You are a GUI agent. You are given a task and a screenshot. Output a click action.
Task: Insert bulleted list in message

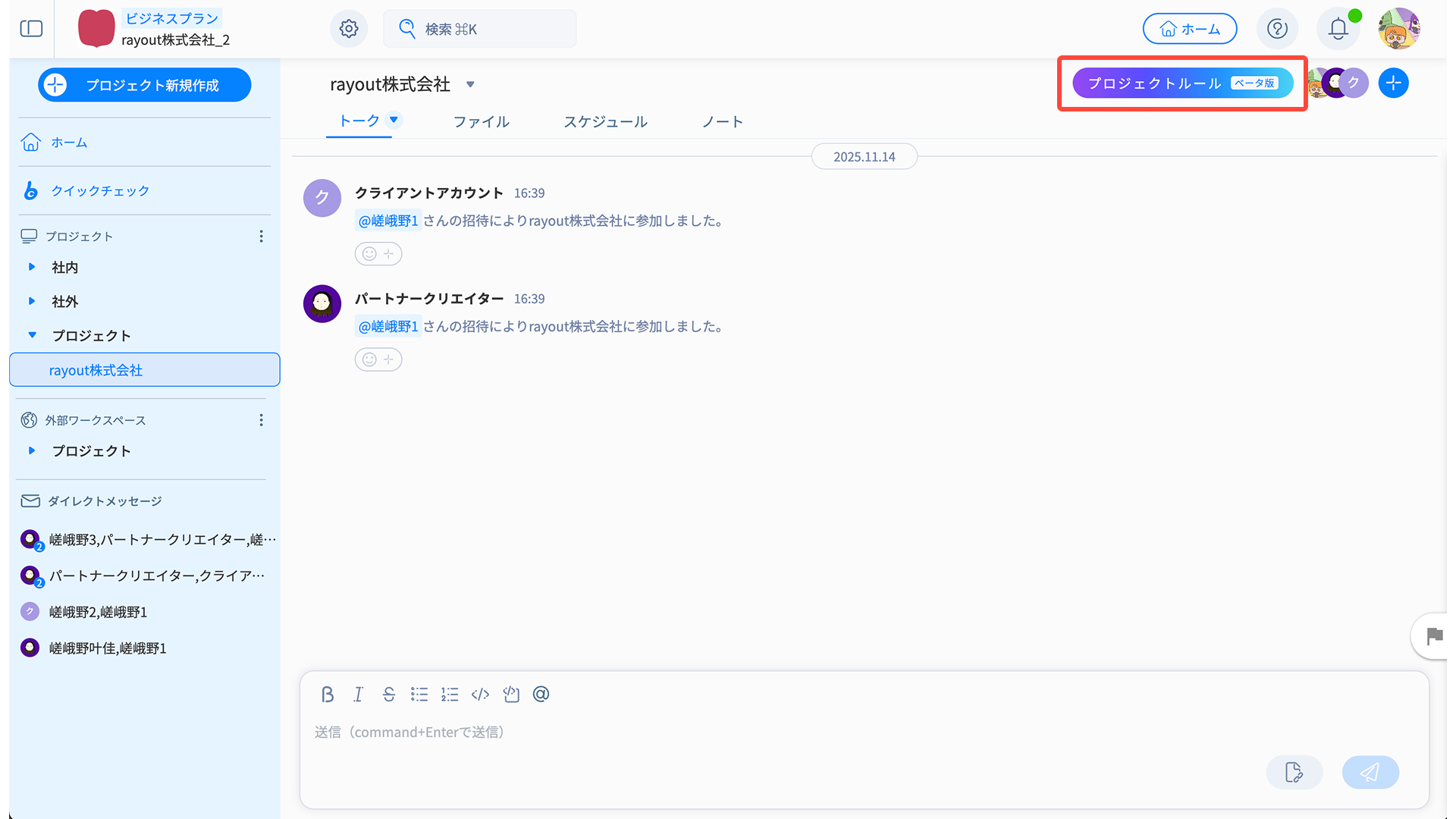tap(419, 695)
